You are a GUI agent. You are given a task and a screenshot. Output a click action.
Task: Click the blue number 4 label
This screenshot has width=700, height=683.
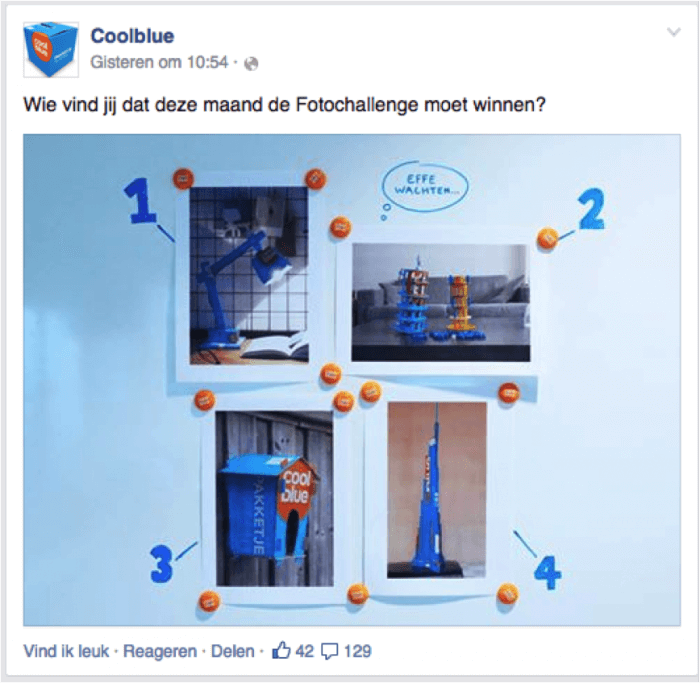click(x=547, y=572)
